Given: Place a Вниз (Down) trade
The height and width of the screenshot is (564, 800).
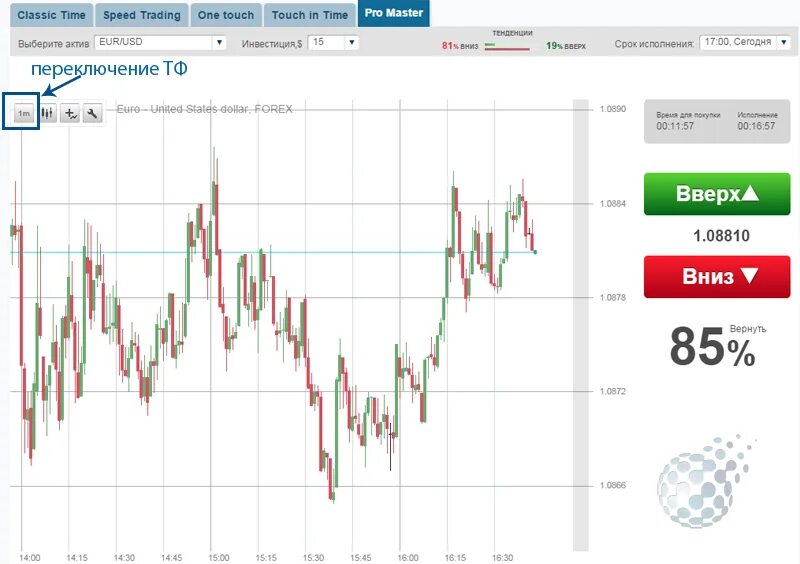Looking at the screenshot, I should pos(717,277).
